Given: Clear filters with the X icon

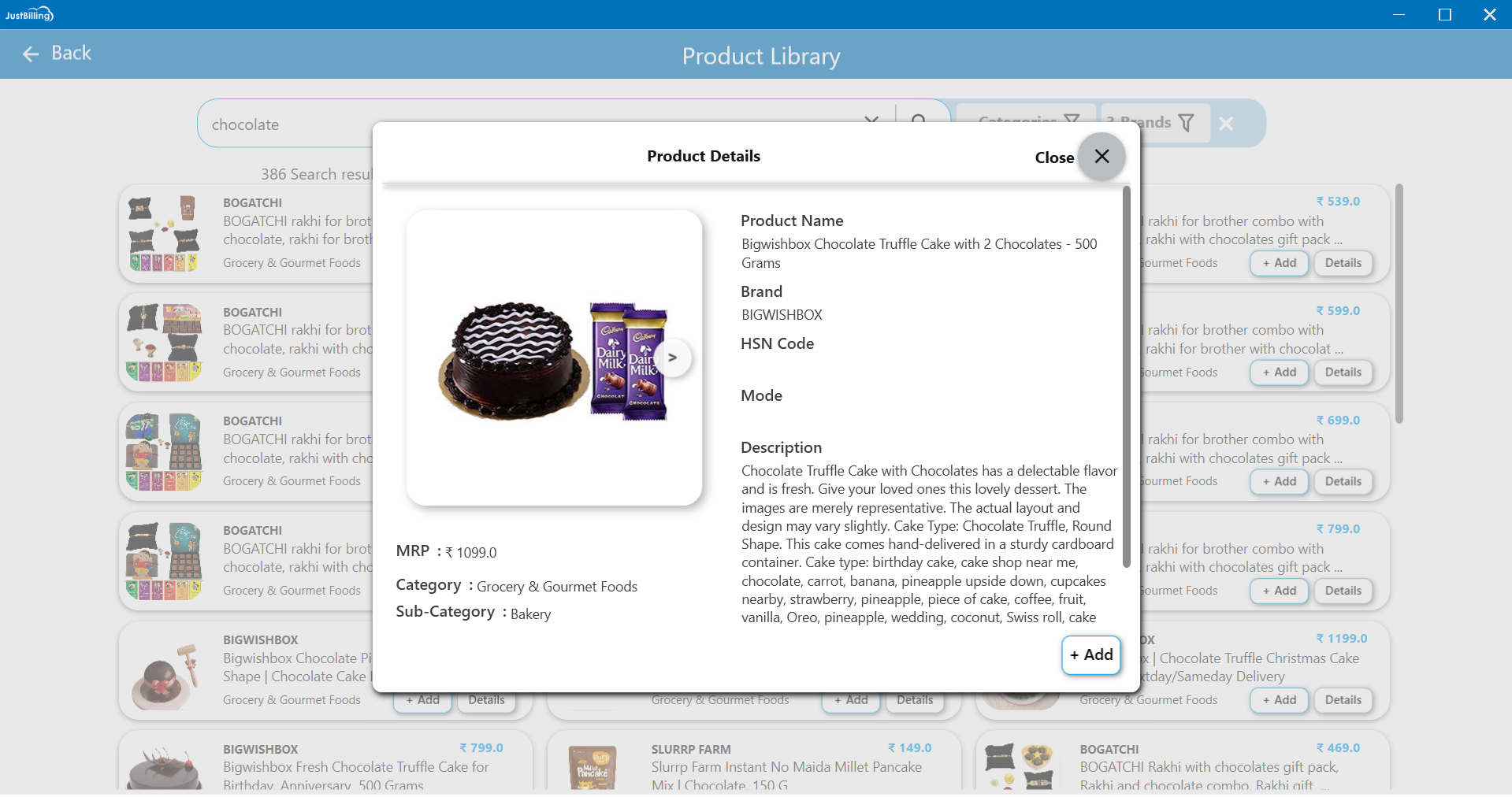Looking at the screenshot, I should (x=1226, y=124).
